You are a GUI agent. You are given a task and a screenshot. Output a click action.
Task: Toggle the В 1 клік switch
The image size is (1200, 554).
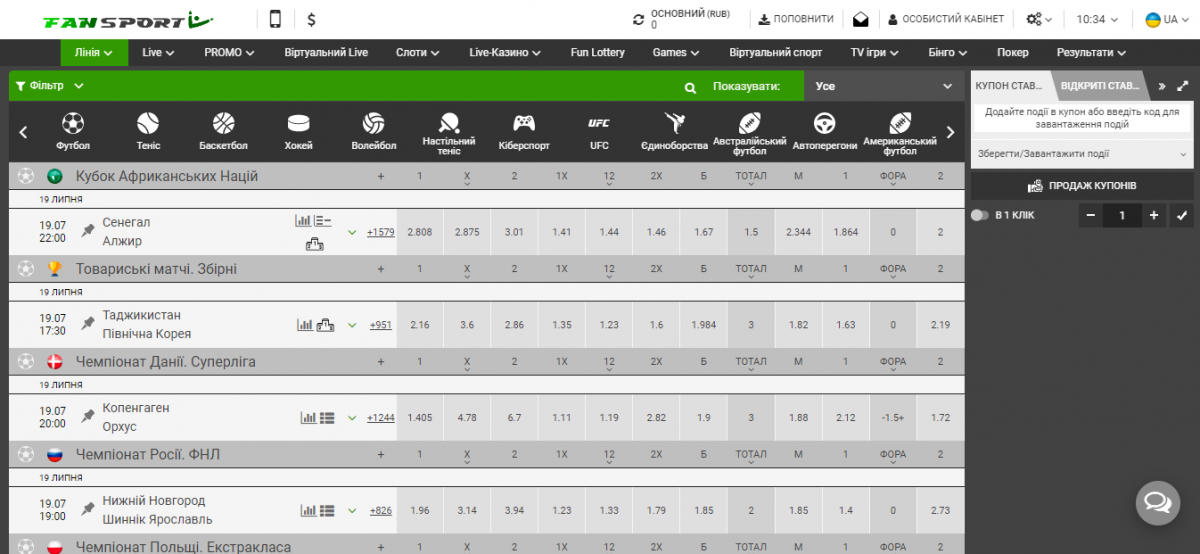click(979, 215)
